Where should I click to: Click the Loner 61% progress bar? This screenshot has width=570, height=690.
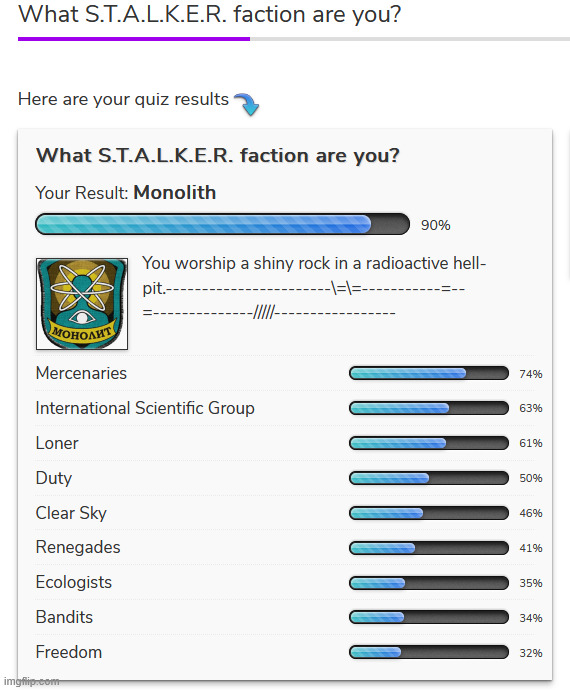tap(429, 443)
